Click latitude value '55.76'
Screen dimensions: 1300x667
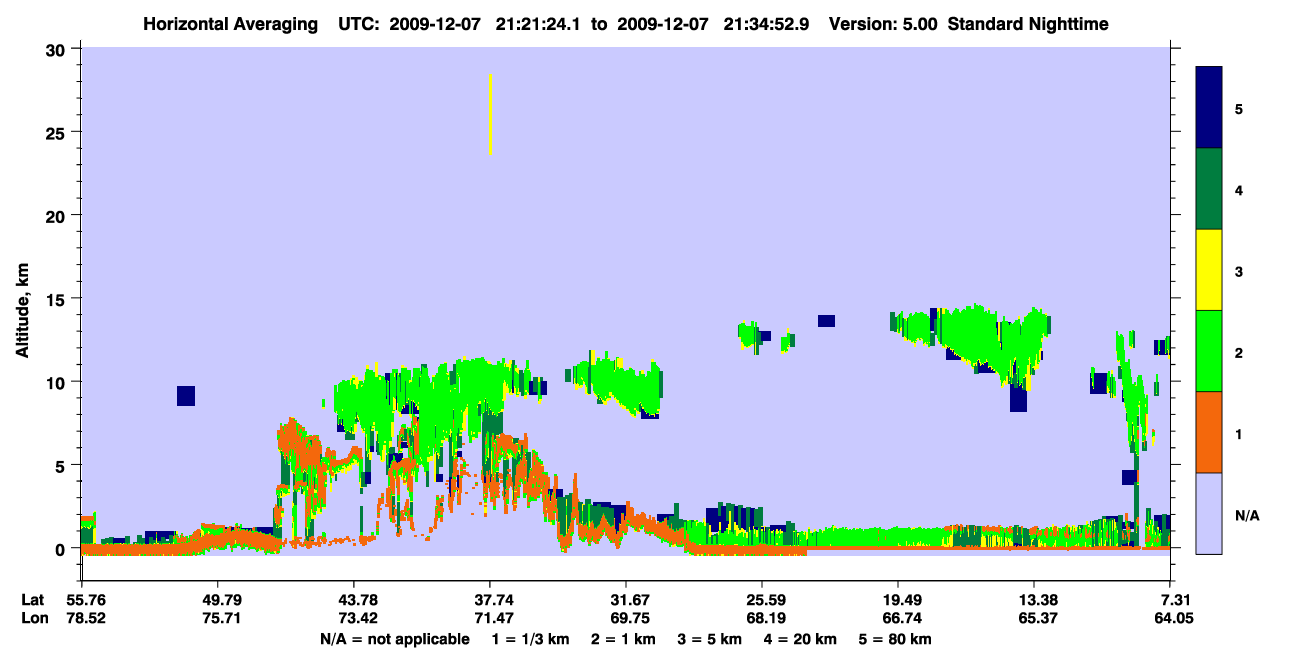point(85,600)
